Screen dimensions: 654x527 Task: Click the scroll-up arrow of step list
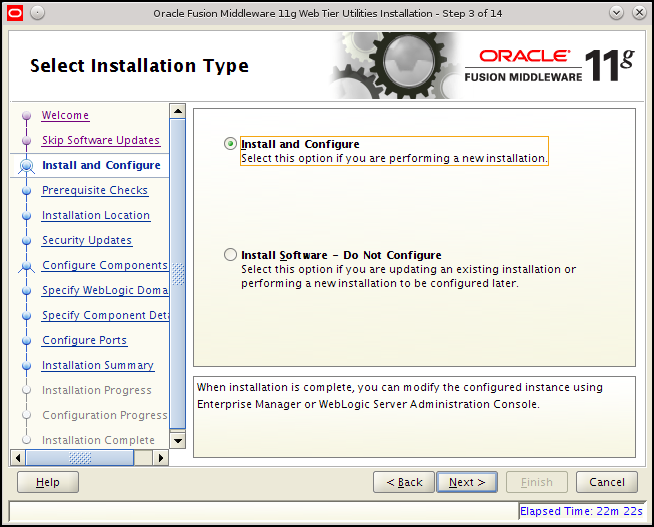click(x=178, y=111)
